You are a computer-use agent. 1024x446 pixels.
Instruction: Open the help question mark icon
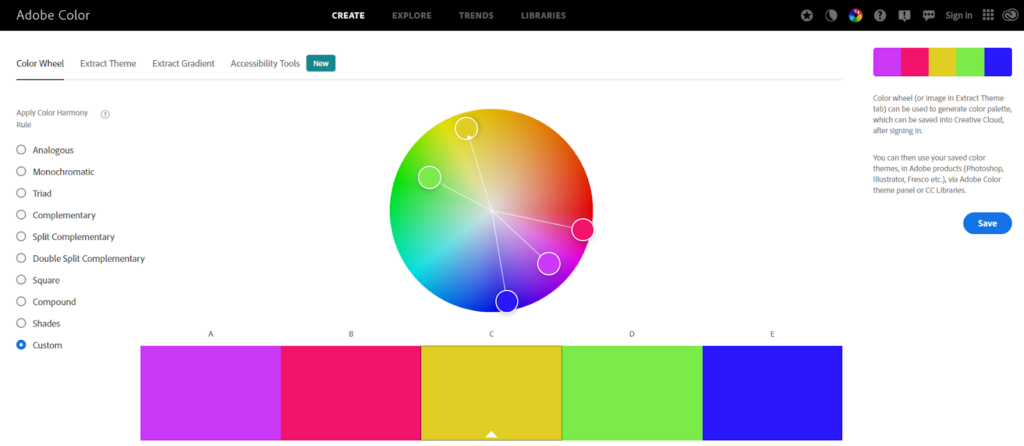[880, 16]
